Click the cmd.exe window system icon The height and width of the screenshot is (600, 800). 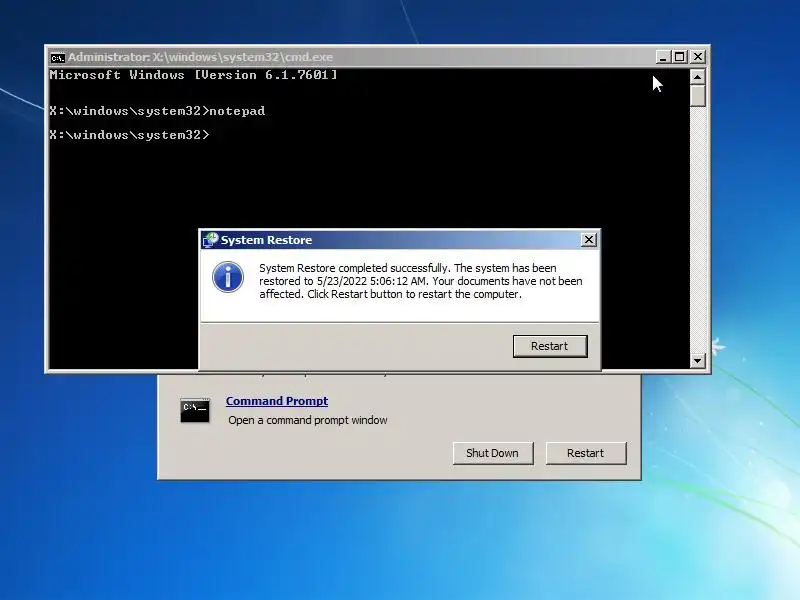click(58, 58)
